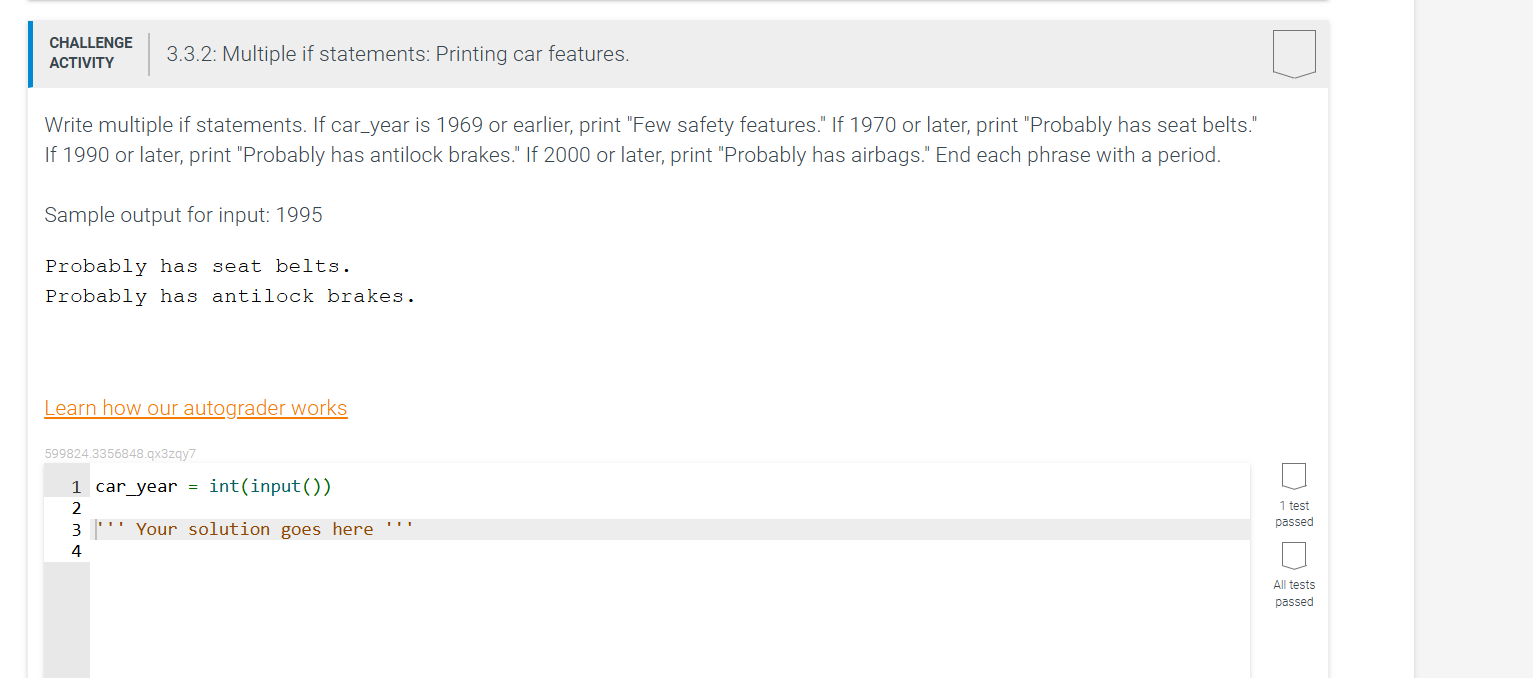This screenshot has height=678, width=1533.
Task: Click the resource ID text above the editor
Action: 119,453
